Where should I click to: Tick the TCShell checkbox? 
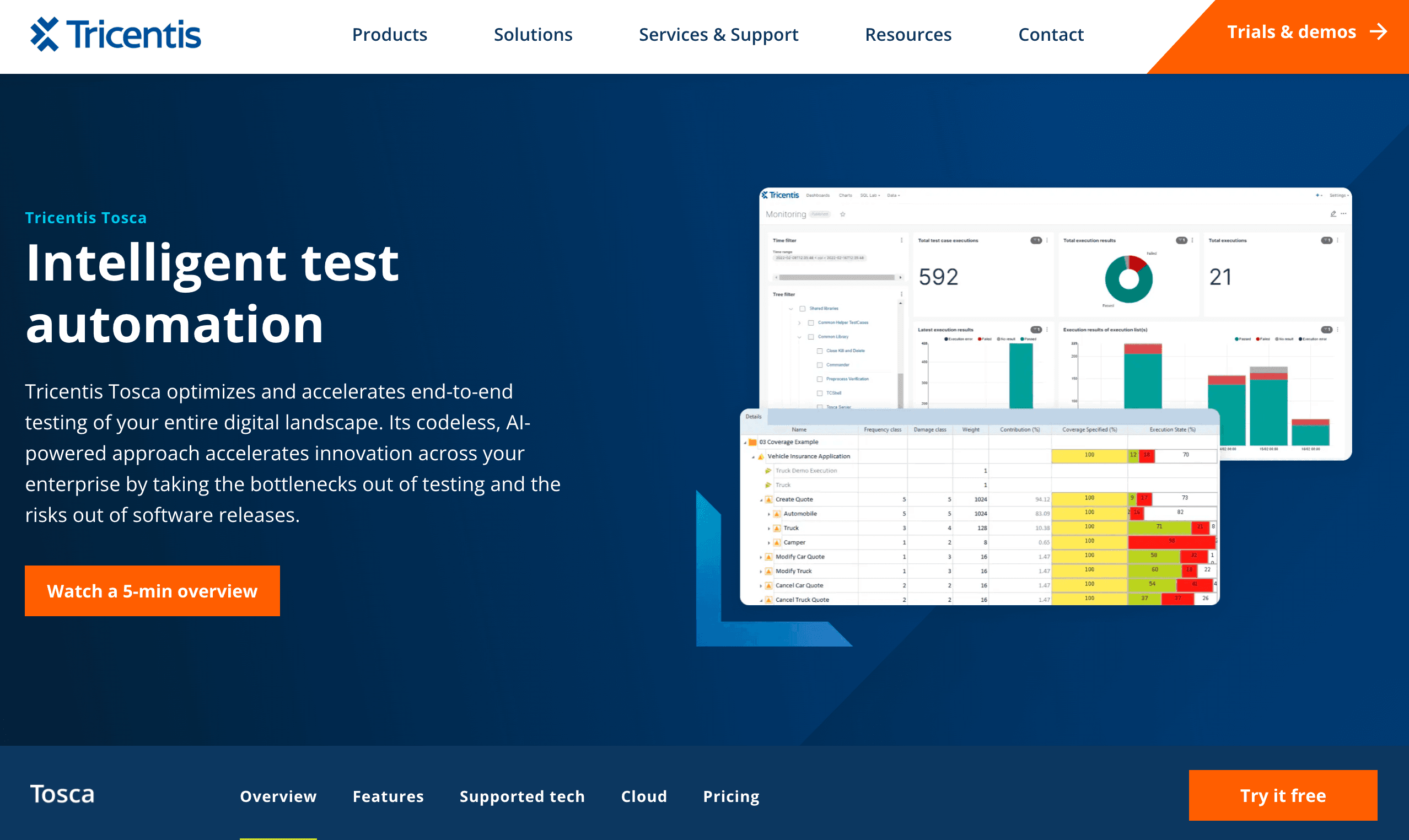[820, 394]
